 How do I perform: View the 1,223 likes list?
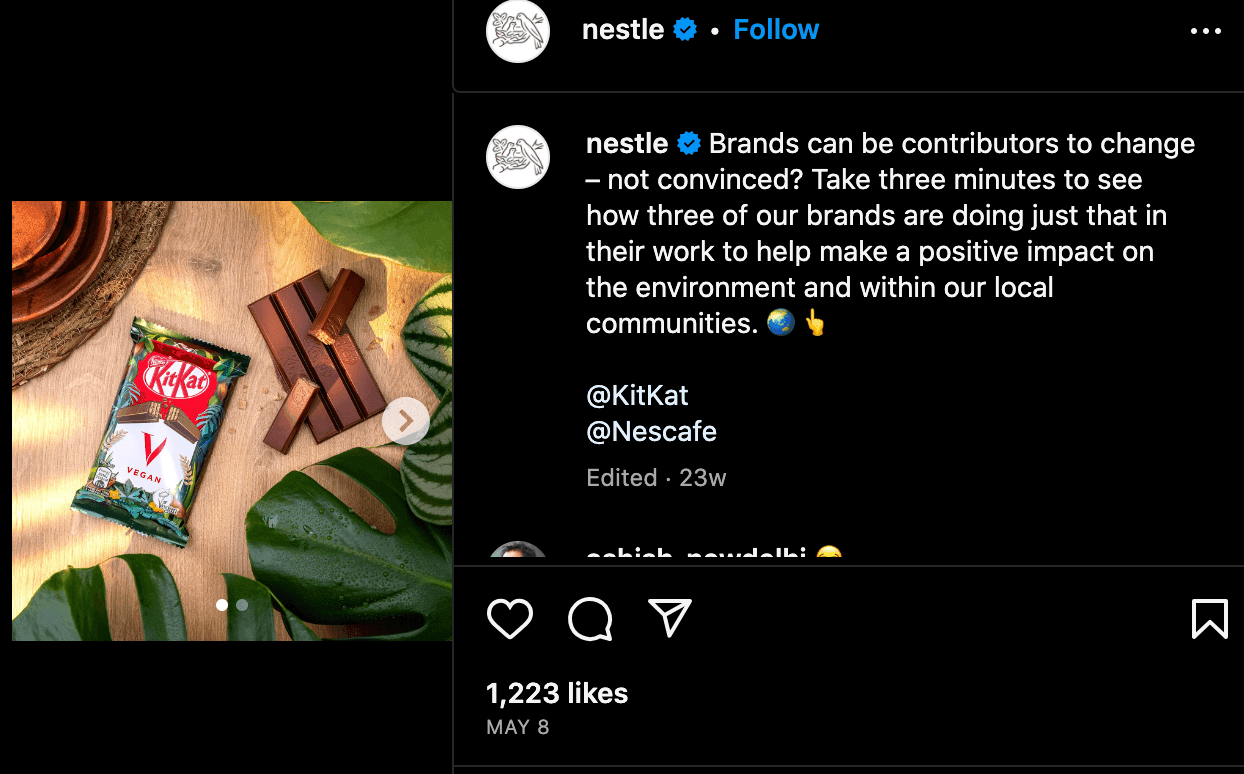click(x=557, y=693)
